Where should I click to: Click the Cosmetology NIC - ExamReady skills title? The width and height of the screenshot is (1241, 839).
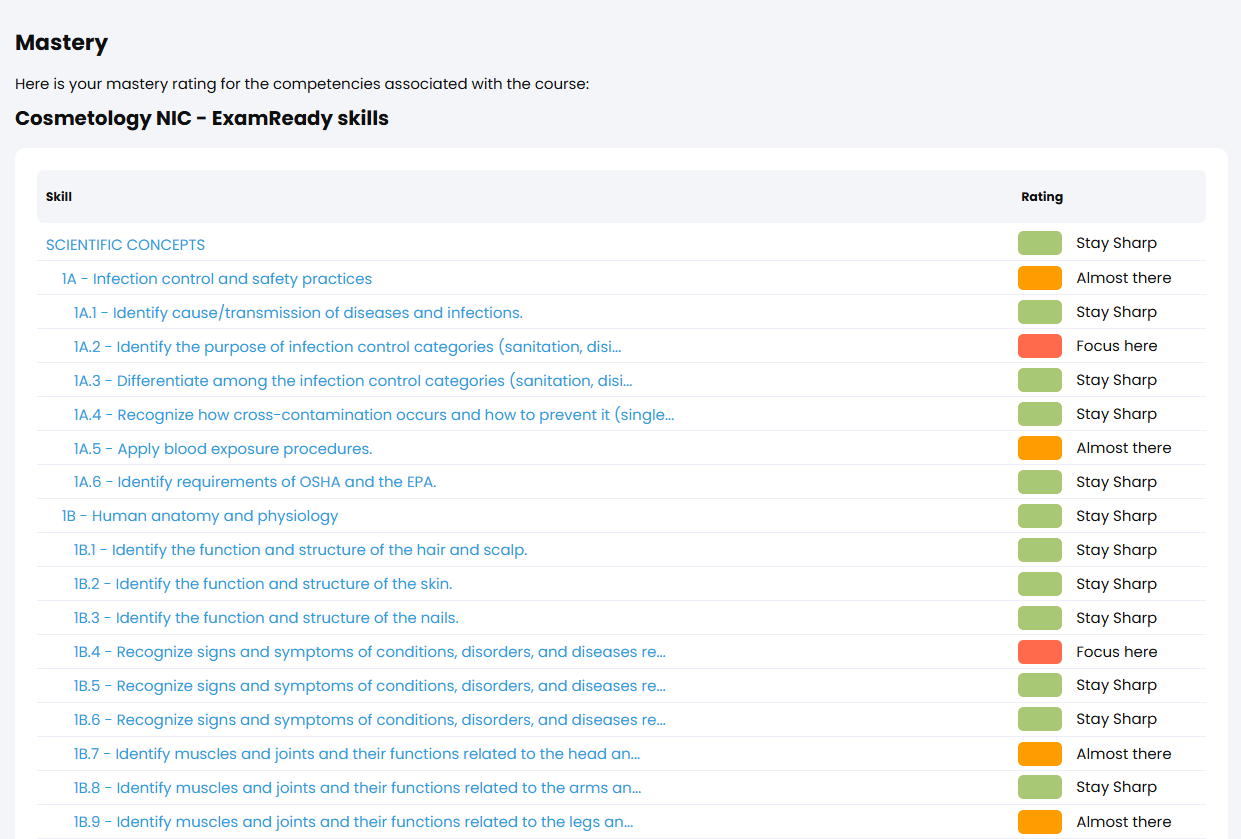pos(202,119)
